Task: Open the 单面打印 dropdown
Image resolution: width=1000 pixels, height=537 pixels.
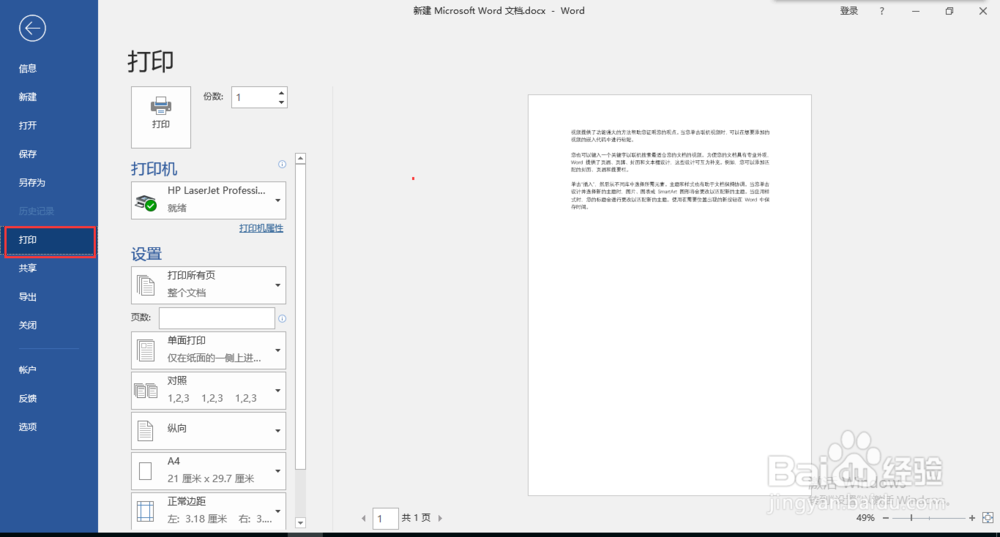Action: (x=209, y=350)
